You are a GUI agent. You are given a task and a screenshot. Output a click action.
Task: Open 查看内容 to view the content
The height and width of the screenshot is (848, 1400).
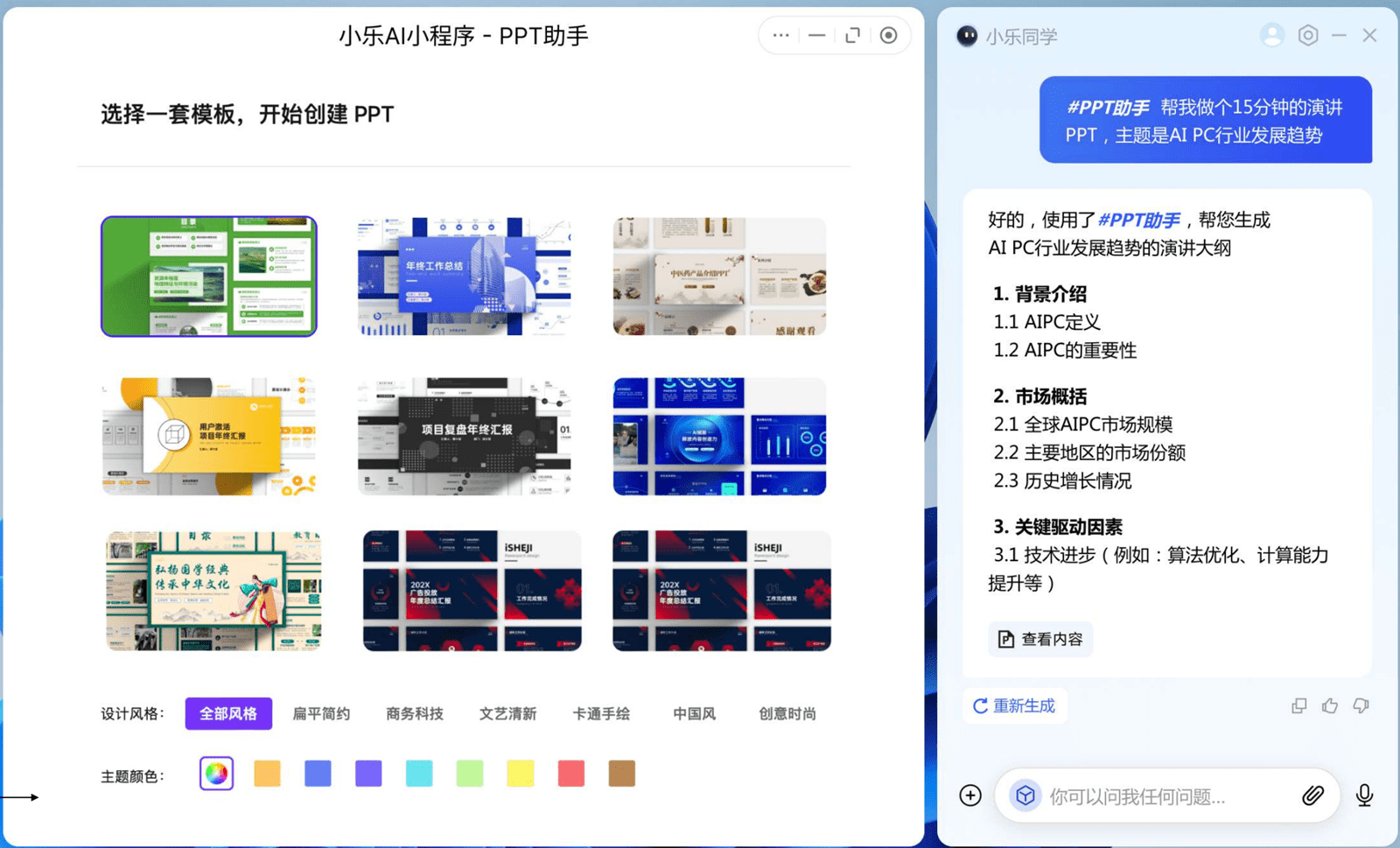pyautogui.click(x=1040, y=639)
